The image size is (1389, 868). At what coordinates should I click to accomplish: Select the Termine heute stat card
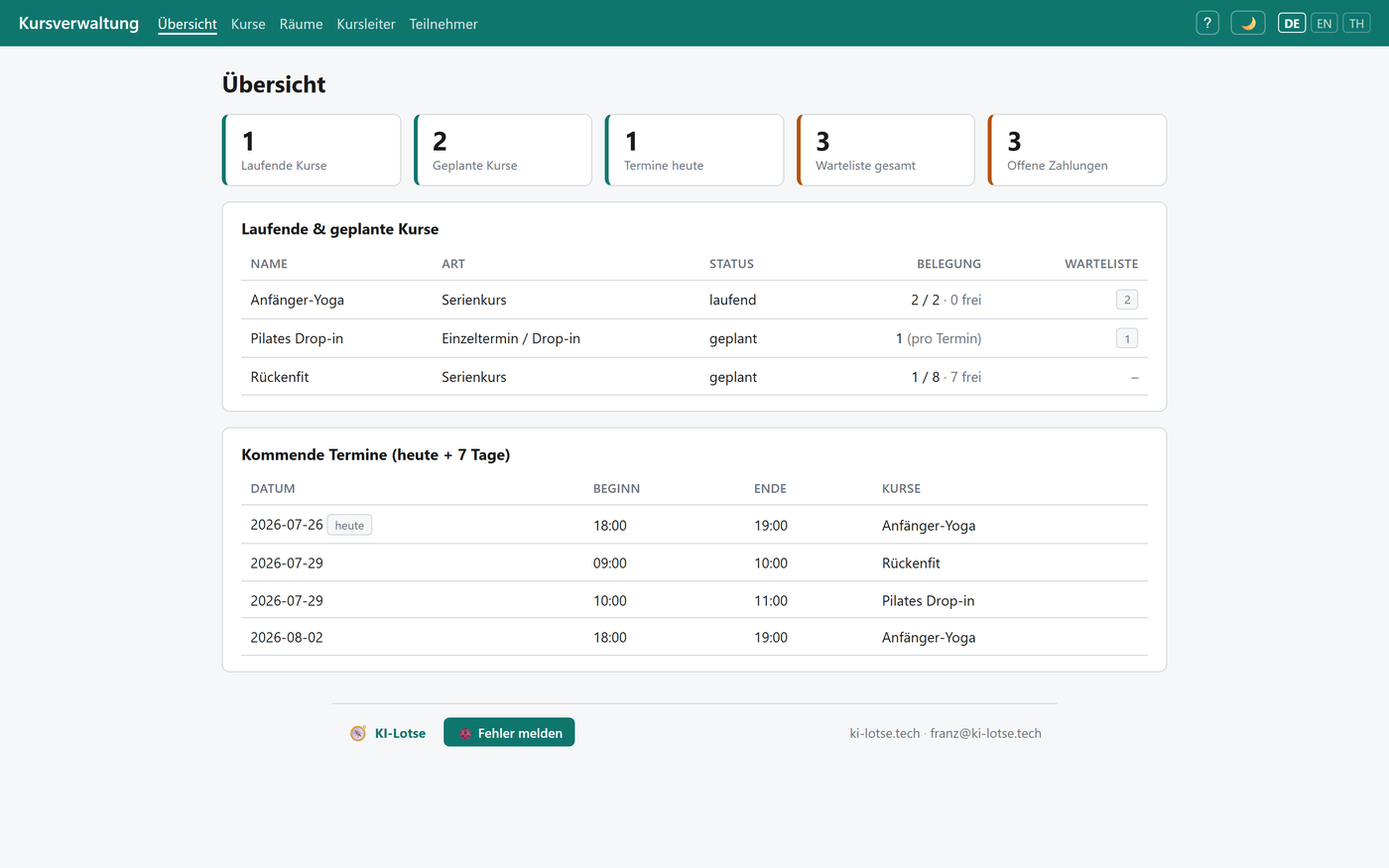click(x=694, y=150)
